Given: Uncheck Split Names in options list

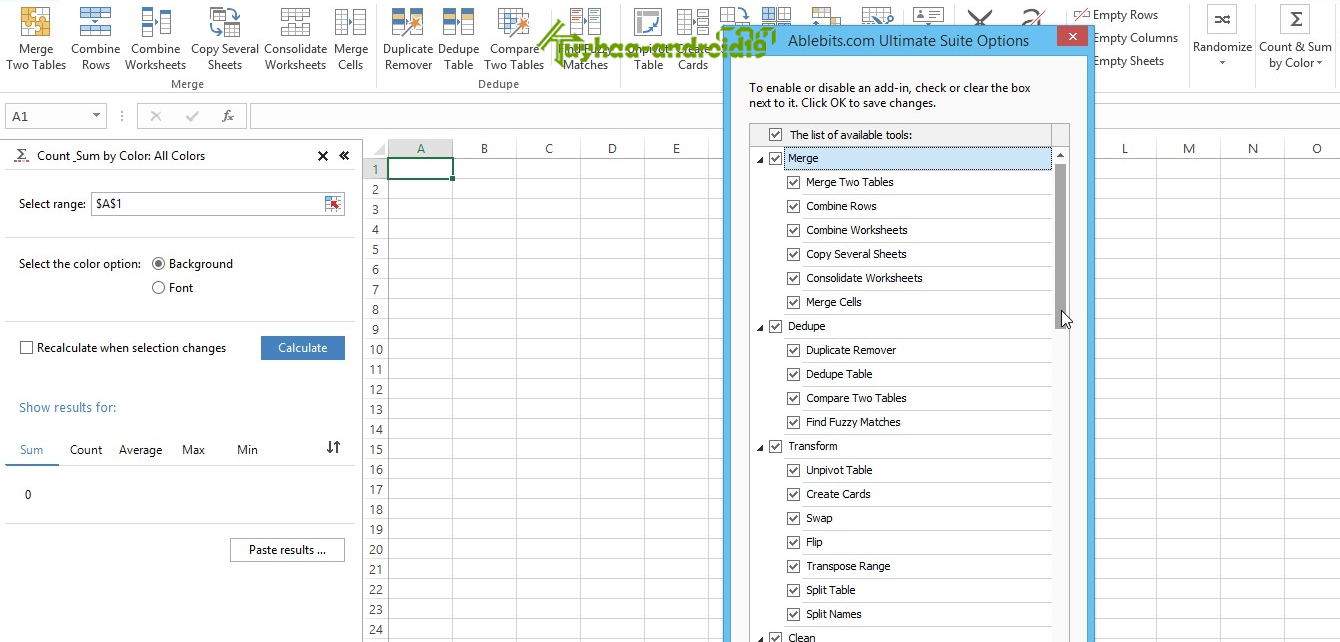Looking at the screenshot, I should [794, 614].
